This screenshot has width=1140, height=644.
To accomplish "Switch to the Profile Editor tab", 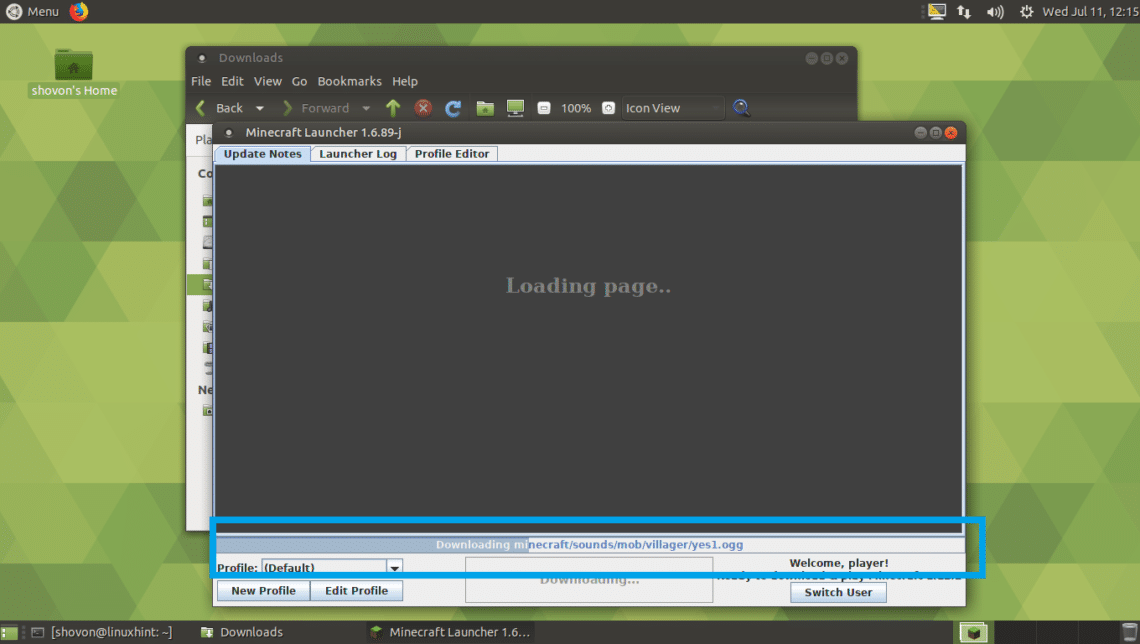I will tap(452, 154).
